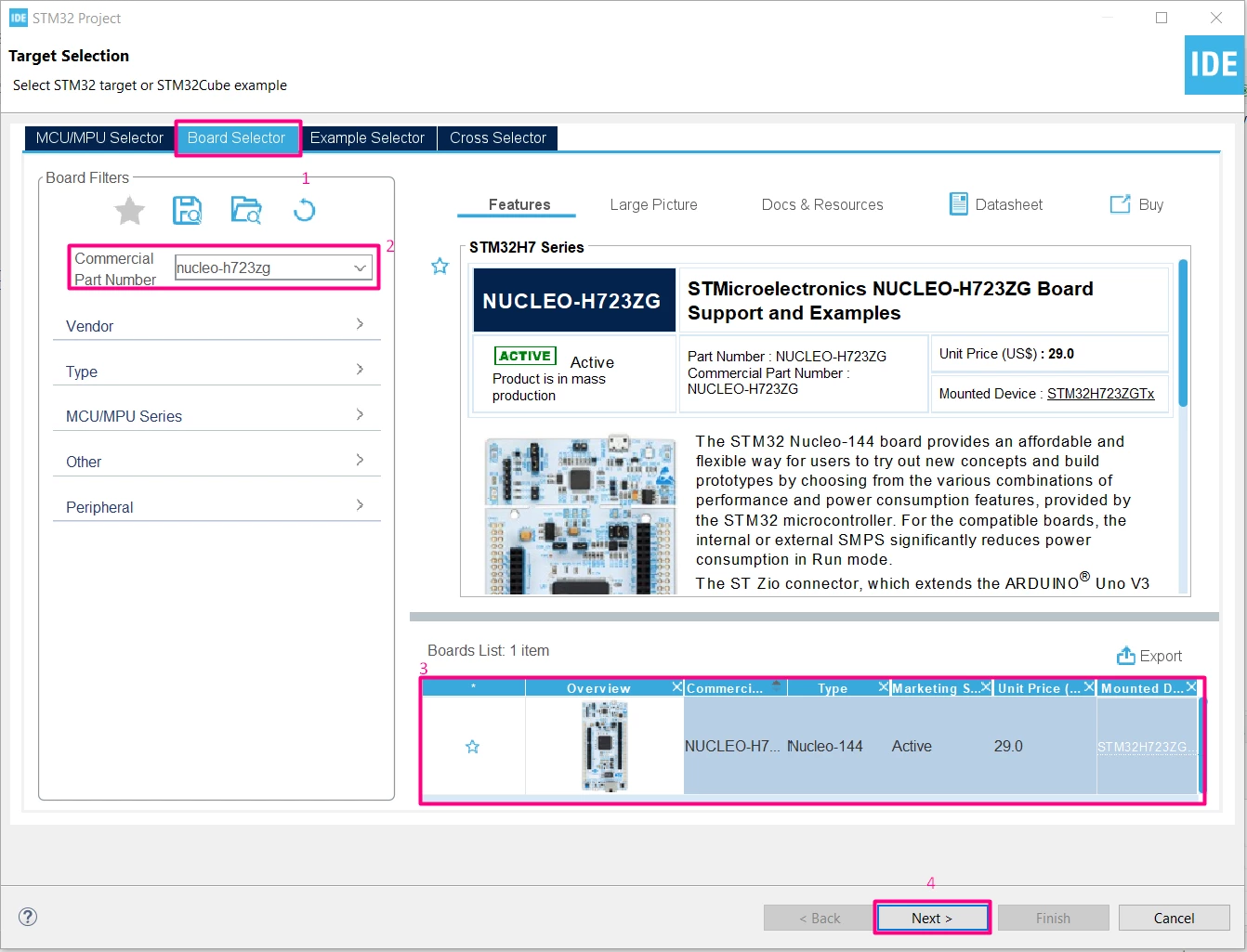Maximize the STM32 Project window

[x=1162, y=18]
